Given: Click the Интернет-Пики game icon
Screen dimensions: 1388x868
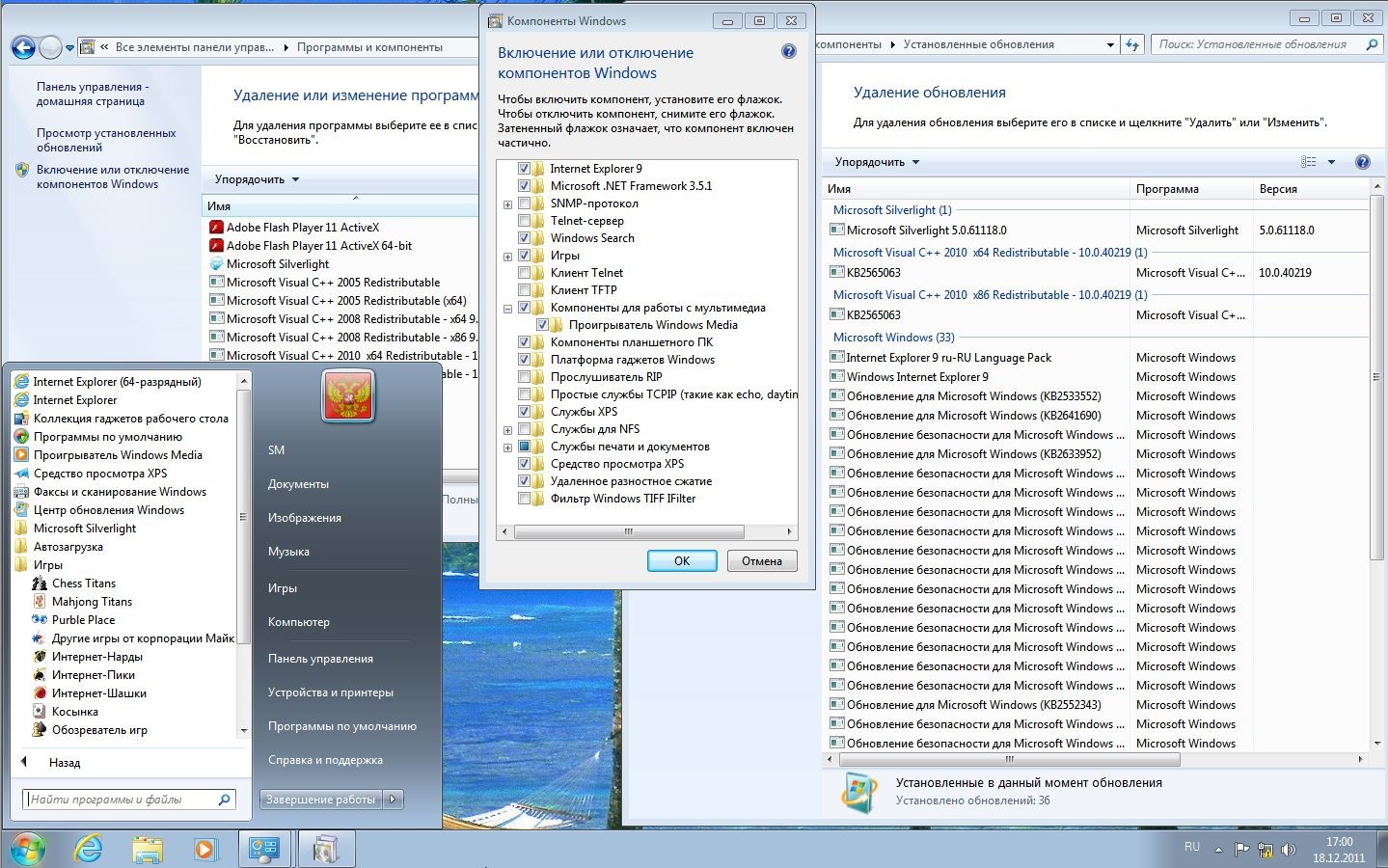Looking at the screenshot, I should pos(40,675).
